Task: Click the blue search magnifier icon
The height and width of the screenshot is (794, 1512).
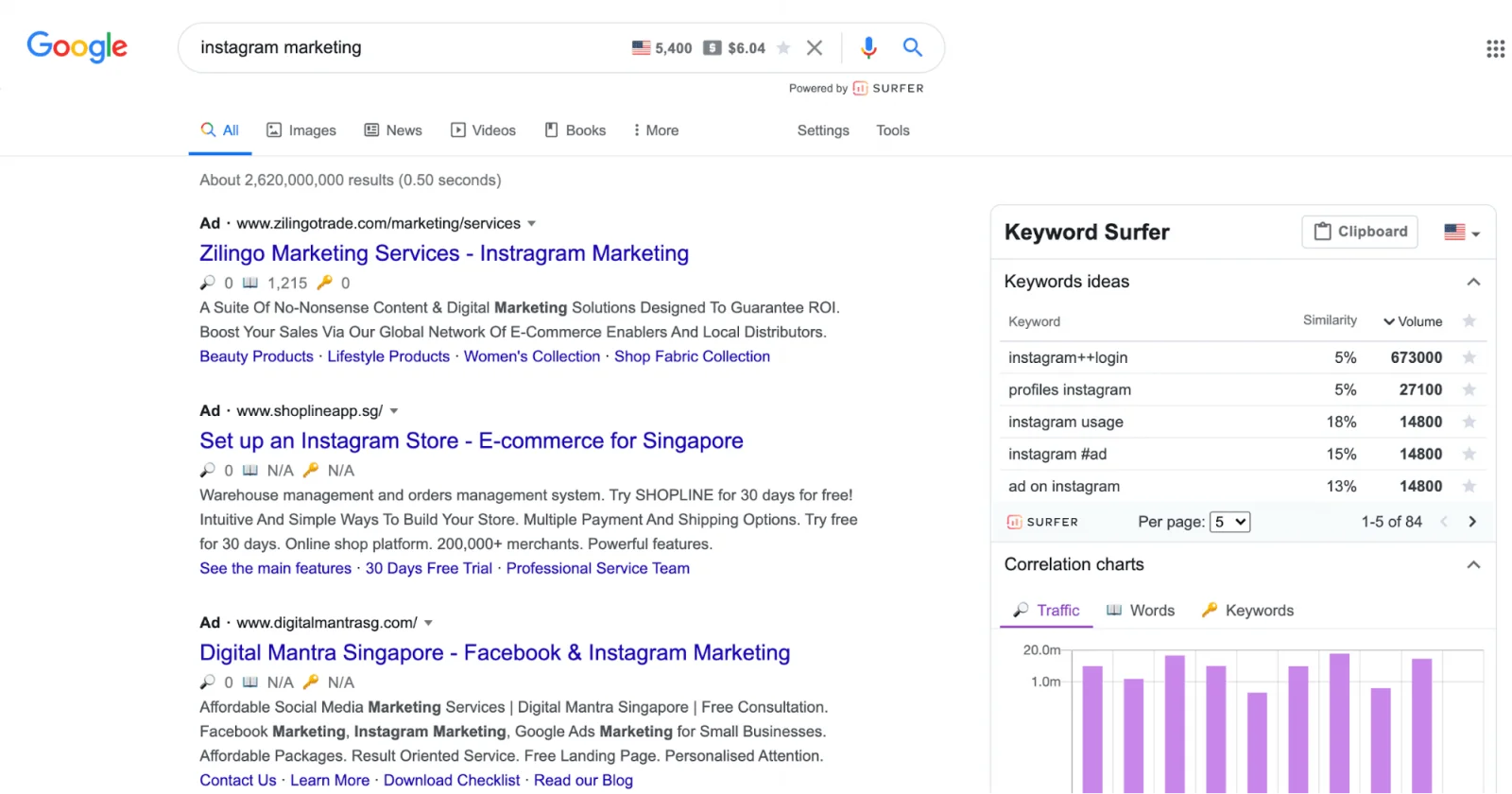Action: (912, 47)
